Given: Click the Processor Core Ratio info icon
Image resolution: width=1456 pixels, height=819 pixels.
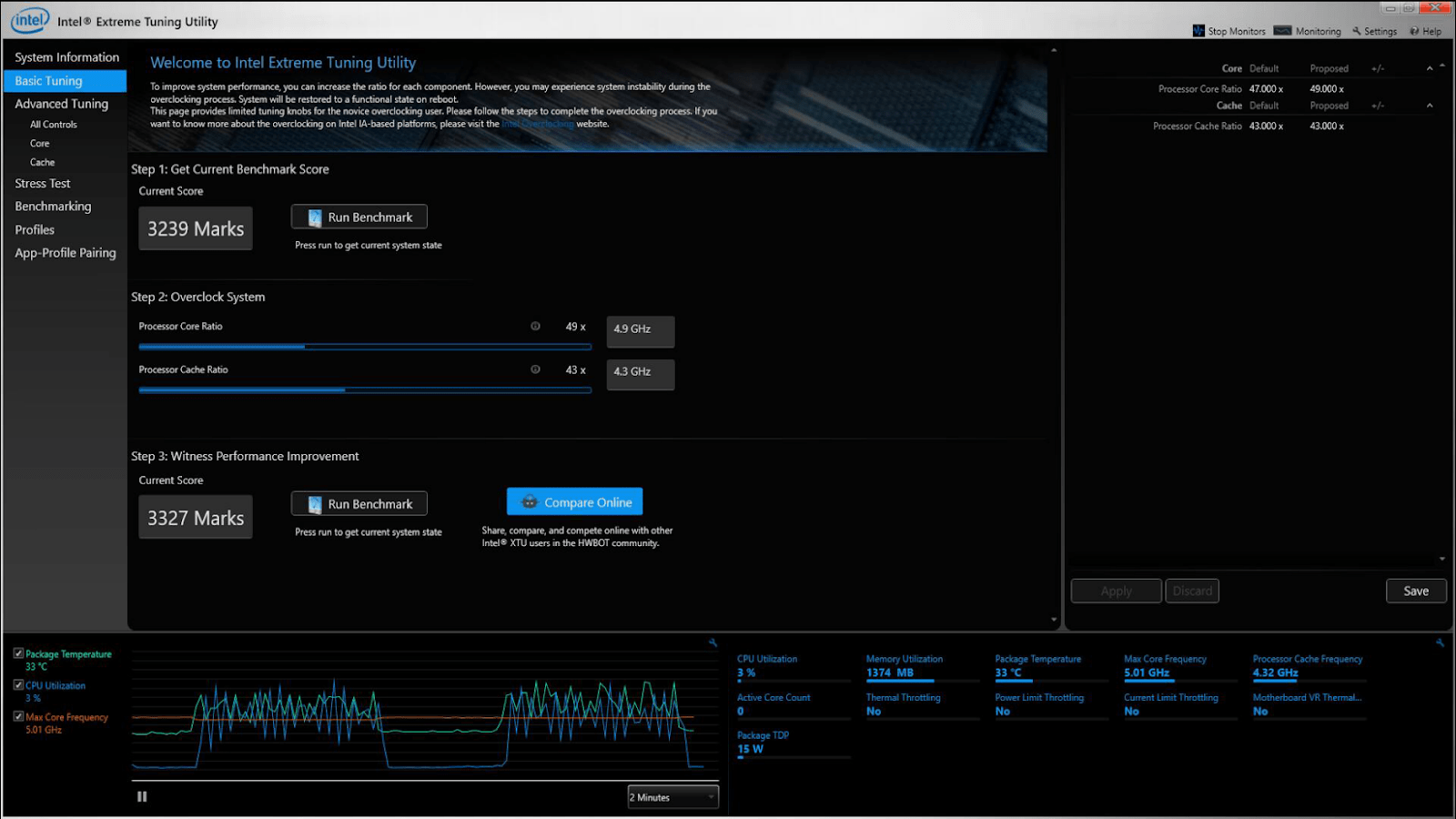Looking at the screenshot, I should pos(535,326).
